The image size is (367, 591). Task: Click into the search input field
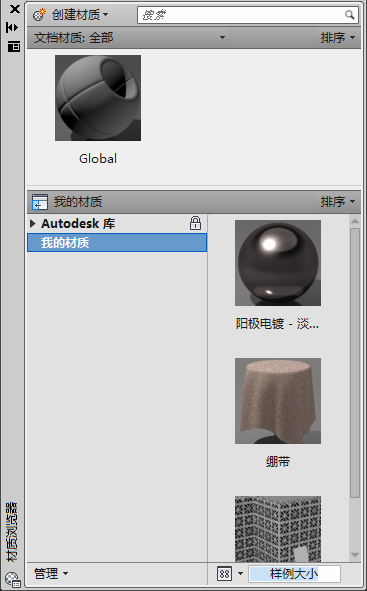tap(241, 15)
